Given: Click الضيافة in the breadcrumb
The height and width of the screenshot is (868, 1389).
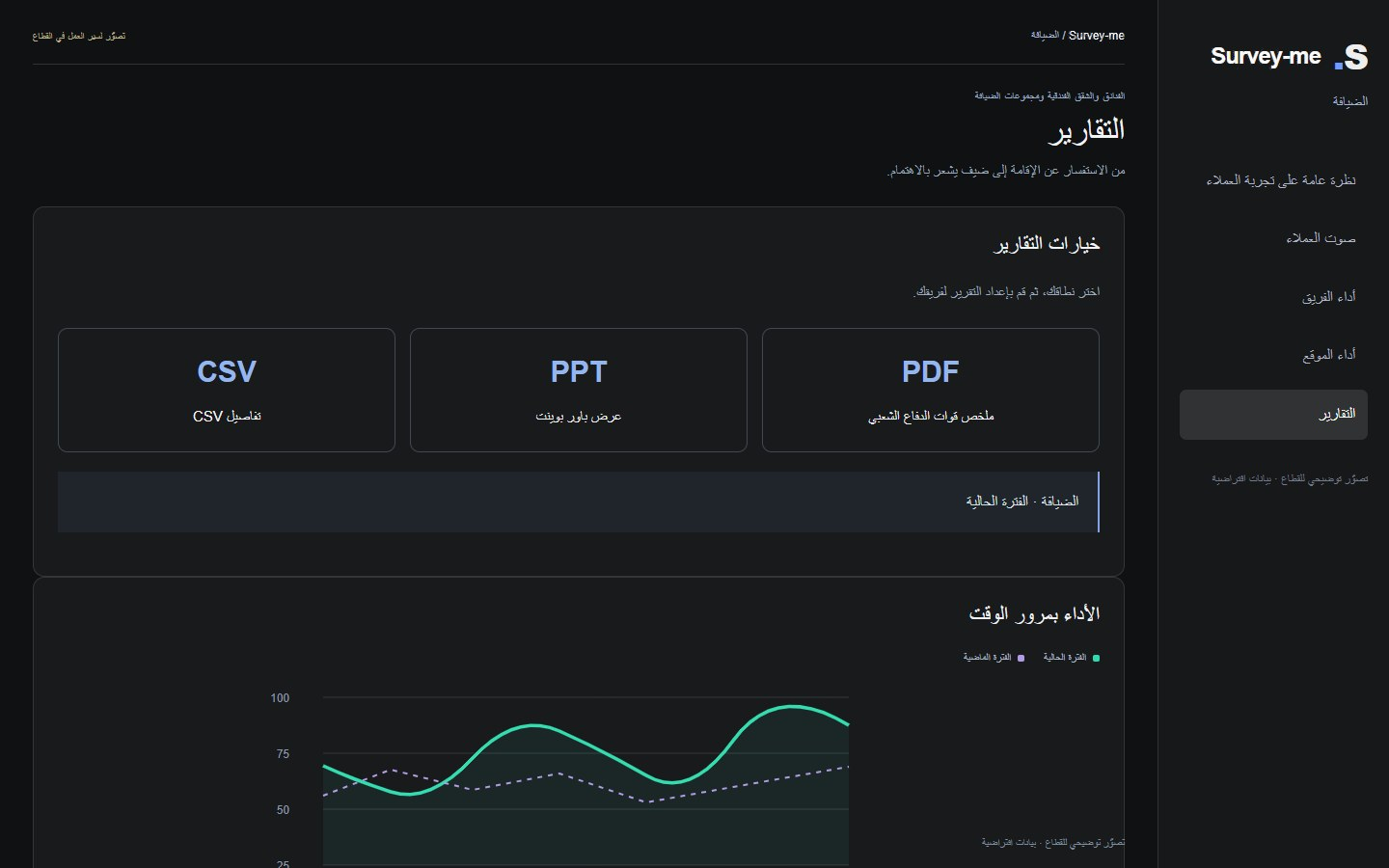Looking at the screenshot, I should coord(1045,36).
